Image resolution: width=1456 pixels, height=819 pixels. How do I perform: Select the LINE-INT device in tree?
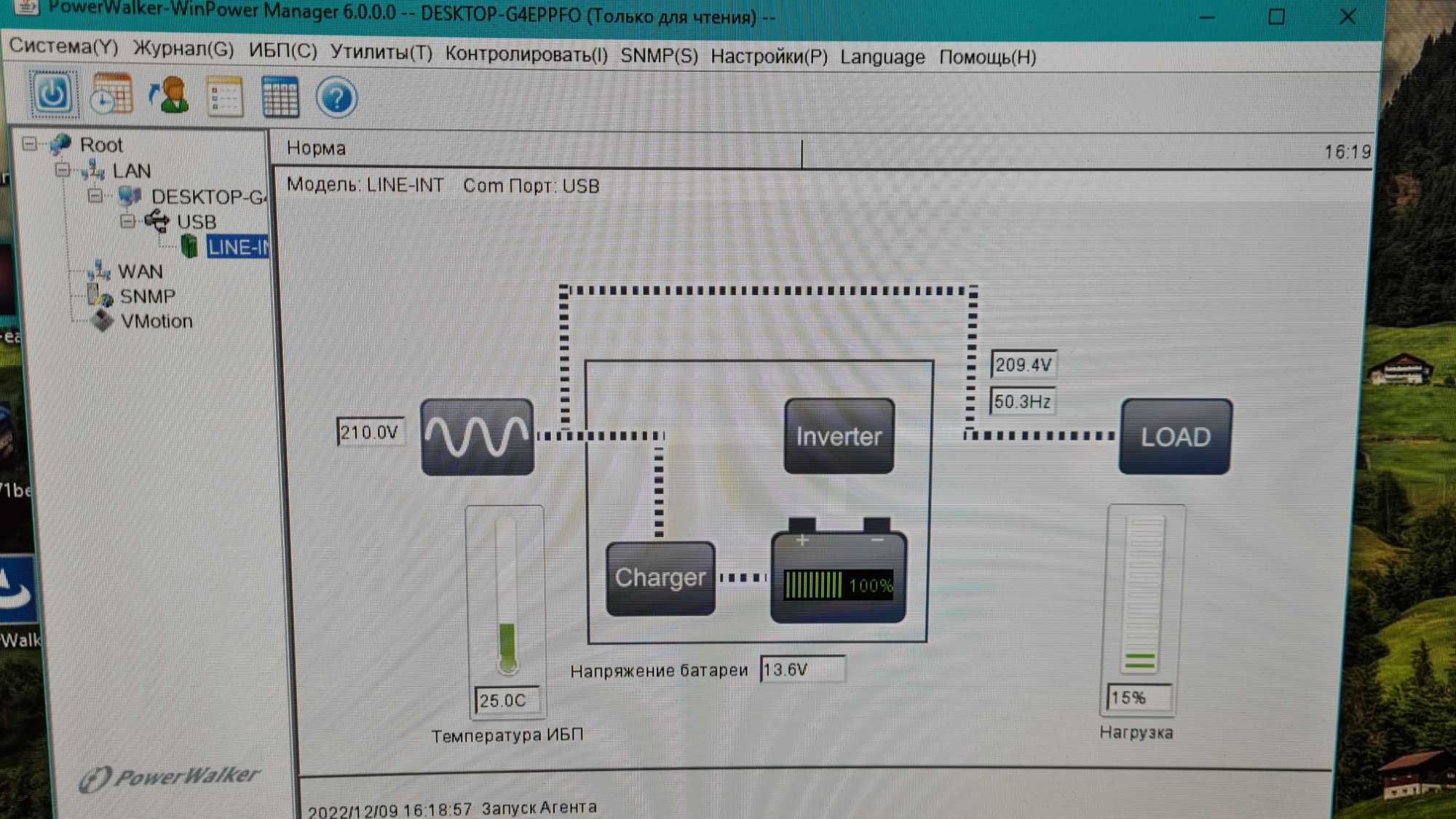pyautogui.click(x=238, y=248)
